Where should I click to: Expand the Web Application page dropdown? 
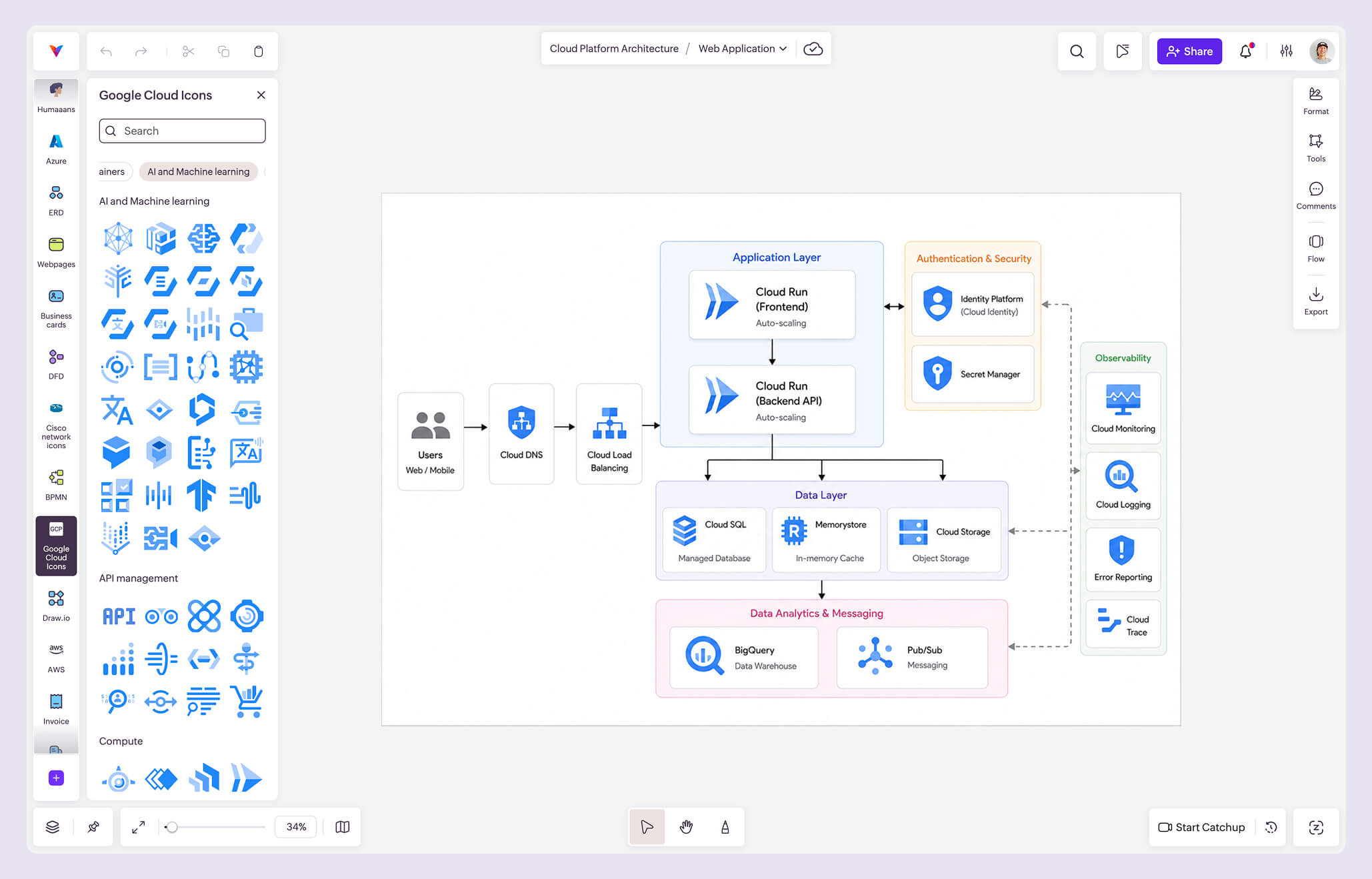click(742, 49)
